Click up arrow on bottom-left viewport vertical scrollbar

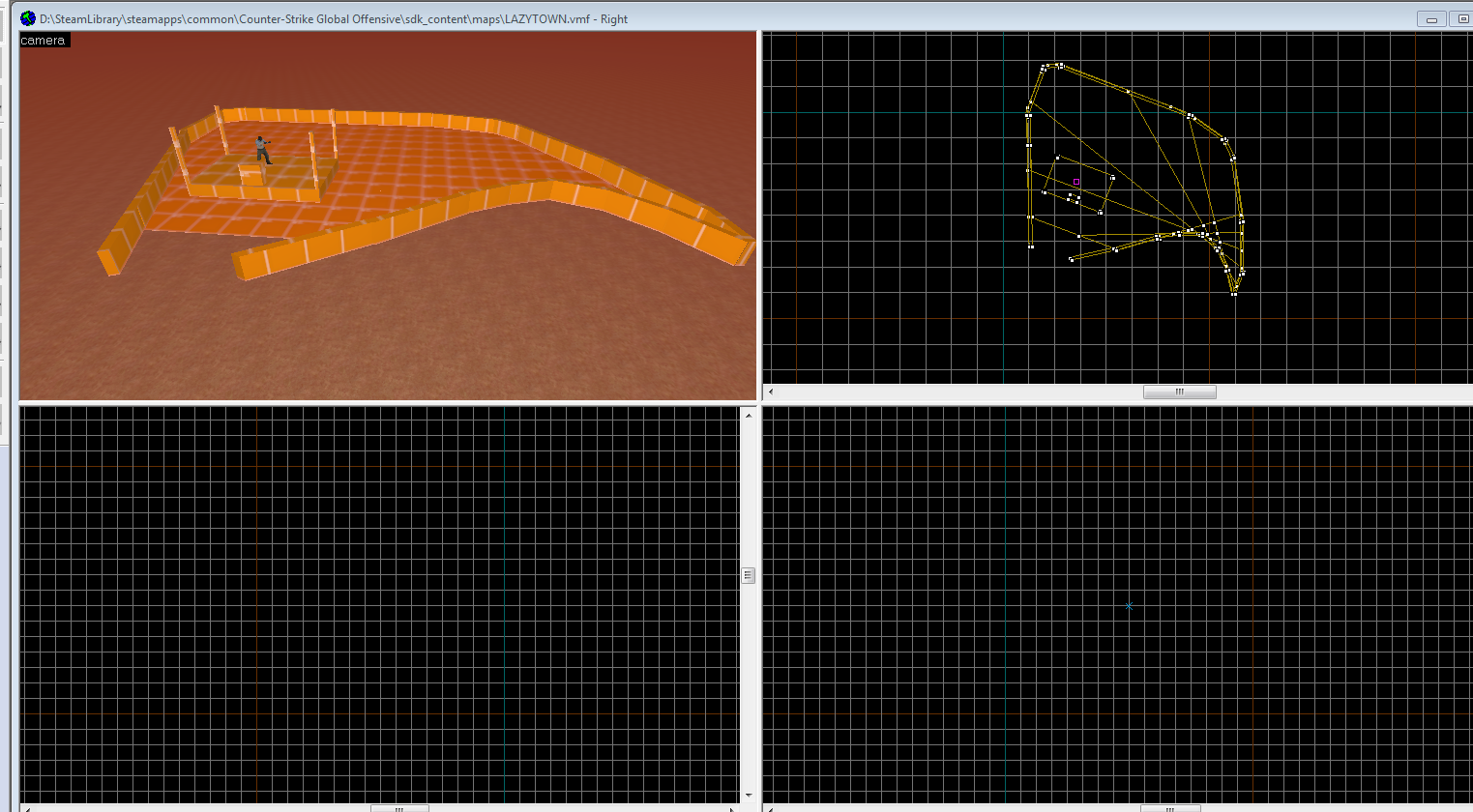(748, 415)
